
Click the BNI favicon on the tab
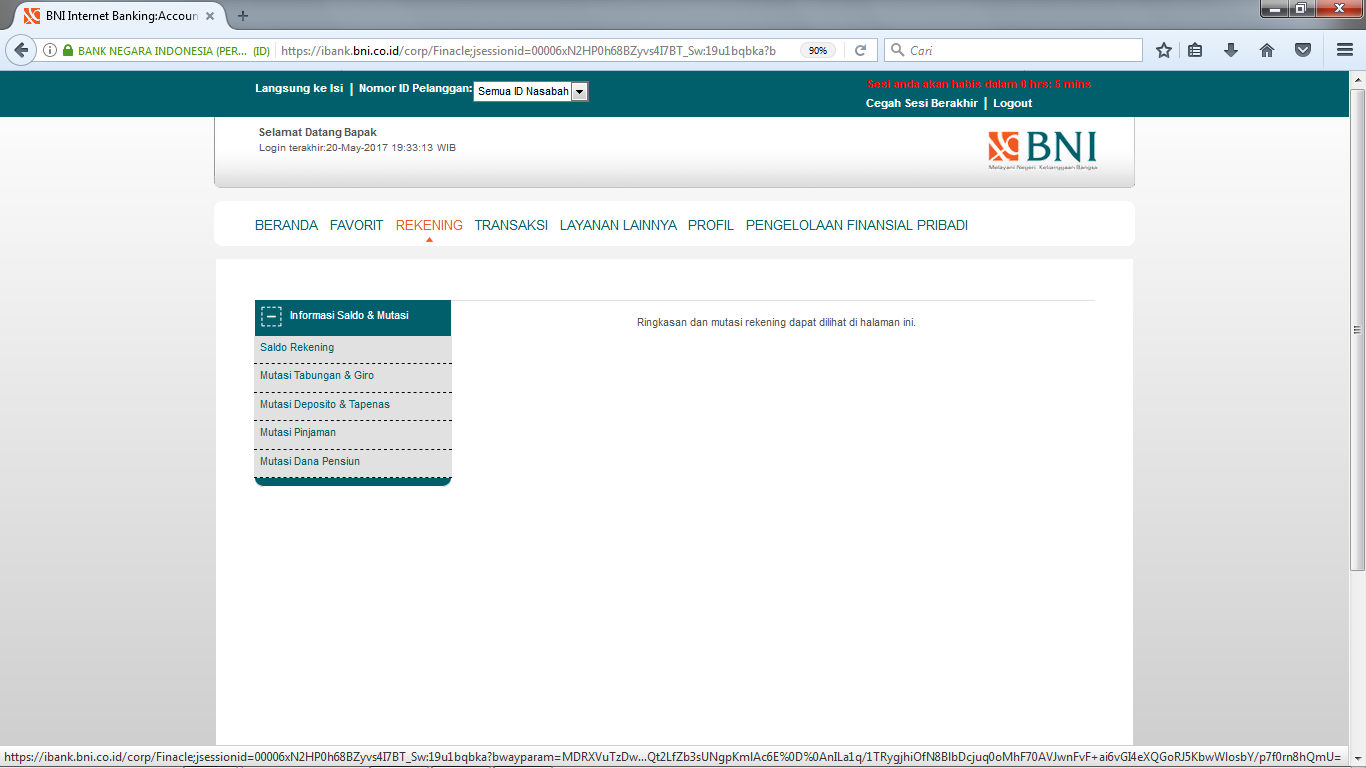32,16
